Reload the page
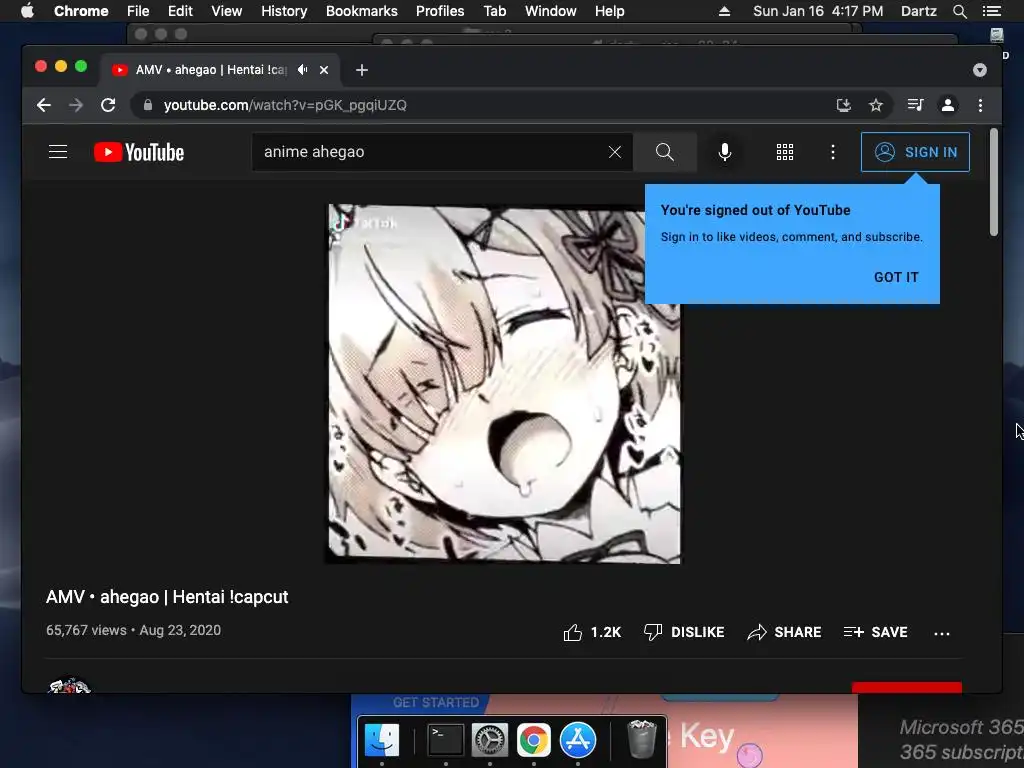Viewport: 1024px width, 768px height. coord(108,105)
